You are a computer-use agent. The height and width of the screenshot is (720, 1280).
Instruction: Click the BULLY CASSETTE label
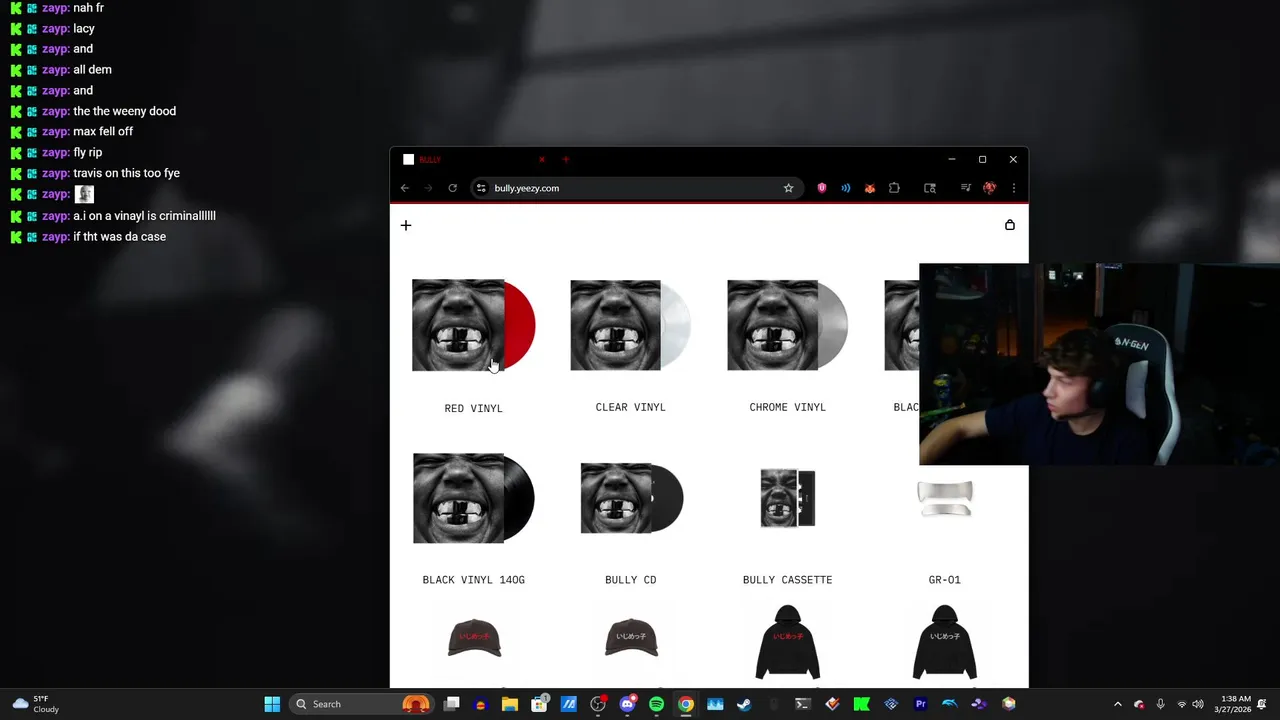pyautogui.click(x=788, y=580)
